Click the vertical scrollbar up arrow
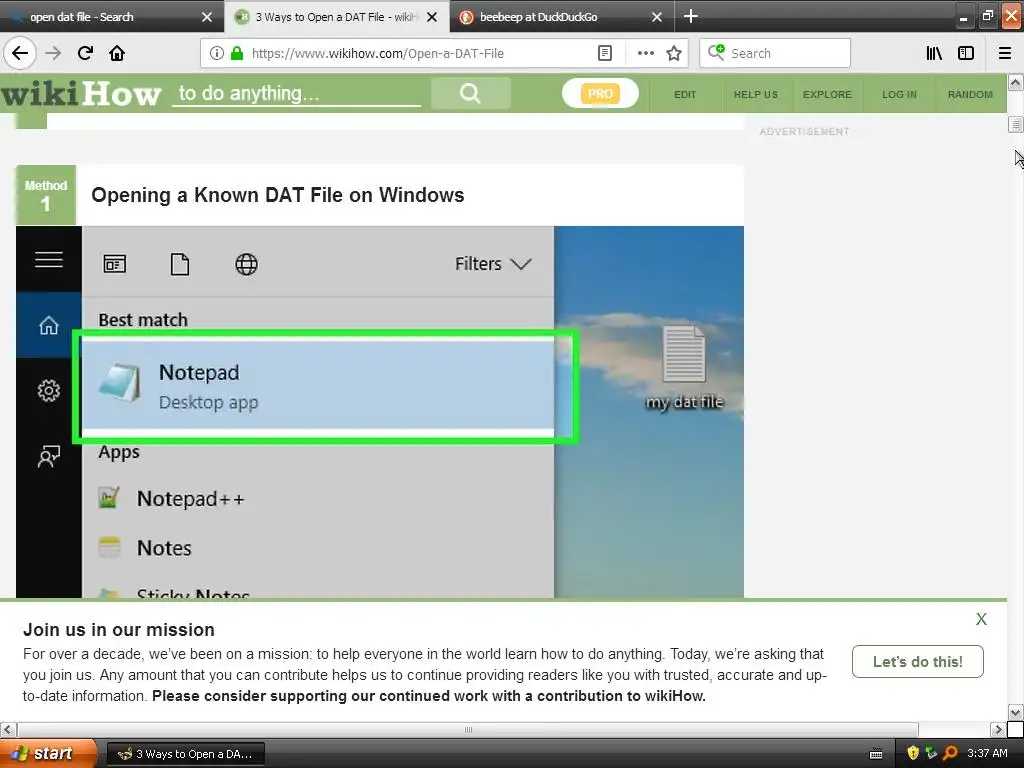Image resolution: width=1024 pixels, height=768 pixels. pos(1015,82)
